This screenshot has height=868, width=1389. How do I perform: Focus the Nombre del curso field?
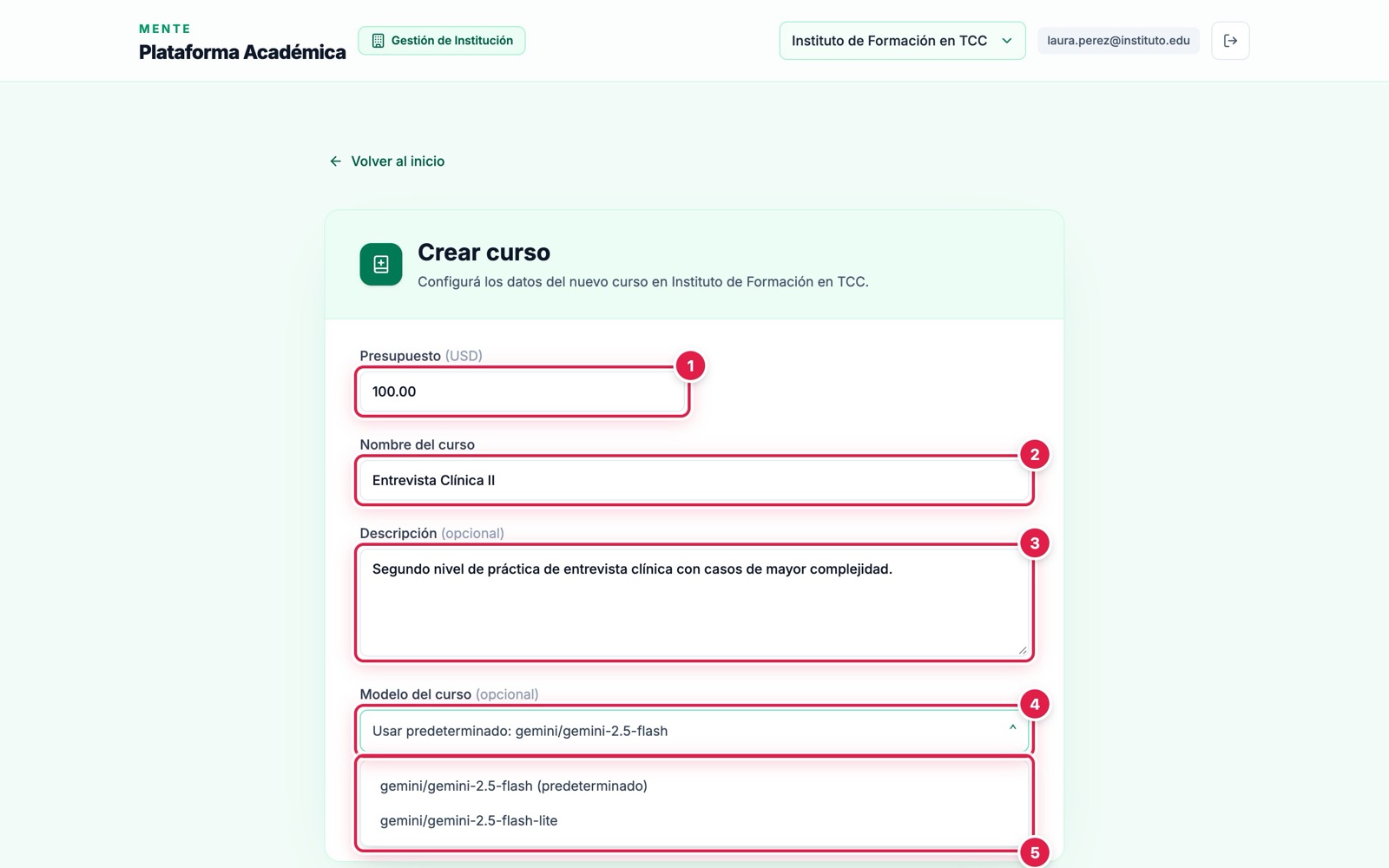tap(694, 480)
